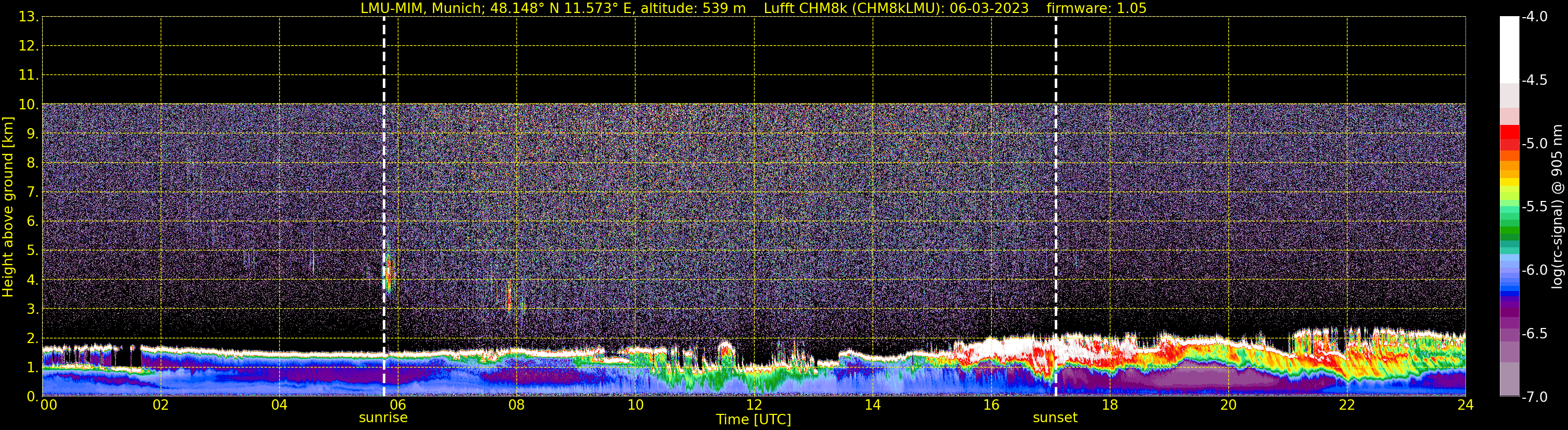This screenshot has width=1568, height=430.
Task: Click the instrument label 'Lufft CHM8k (CHM8kLMU): 06-03-2023'
Action: pos(896,8)
